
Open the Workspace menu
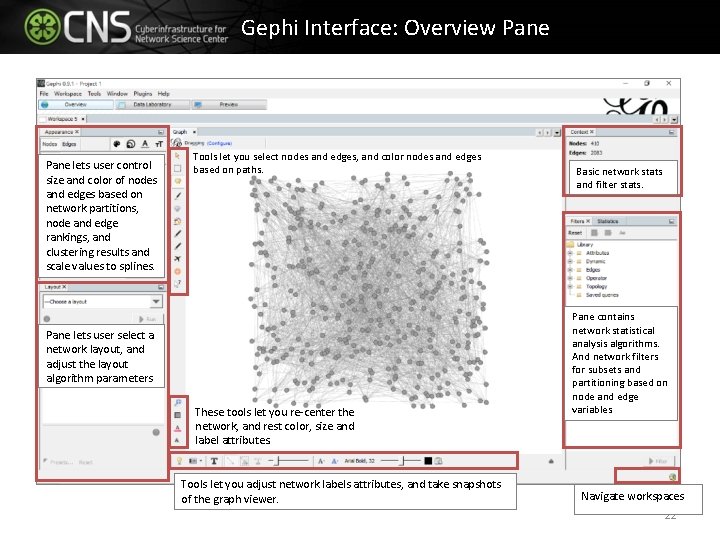[68, 94]
